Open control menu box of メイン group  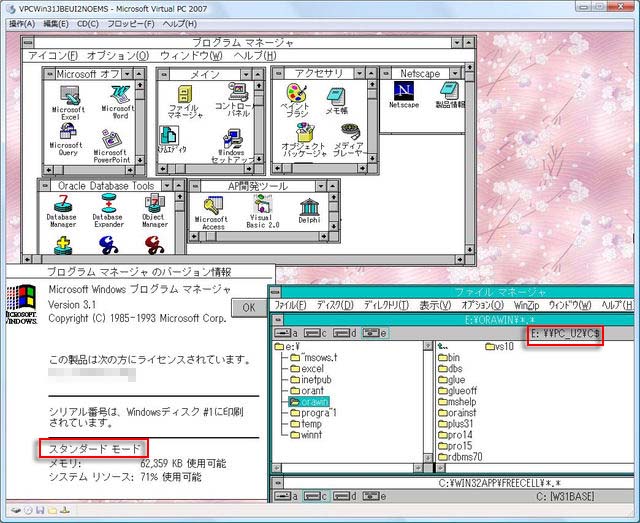(x=164, y=74)
